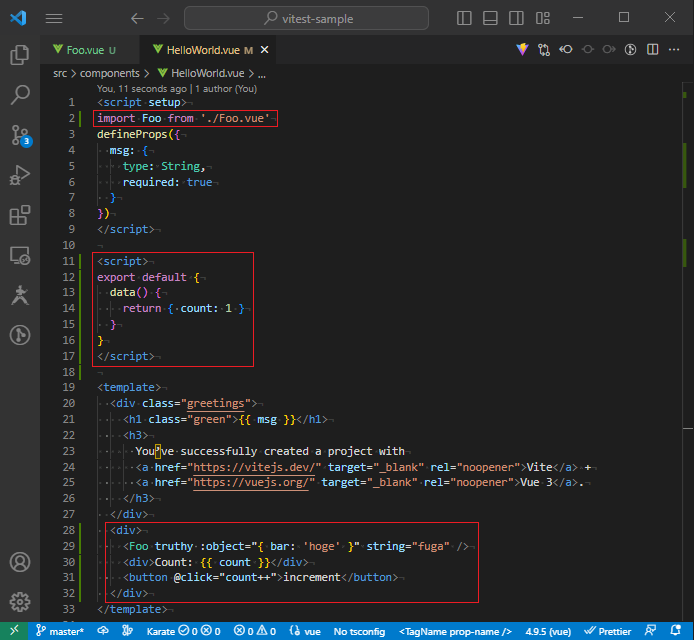Open the Karate runner view in the activity bar
This screenshot has width=694, height=640.
pyautogui.click(x=19, y=295)
